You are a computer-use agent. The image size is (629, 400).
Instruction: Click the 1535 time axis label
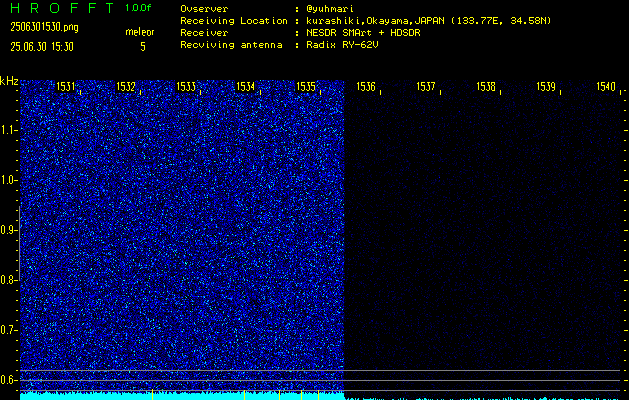306,87
